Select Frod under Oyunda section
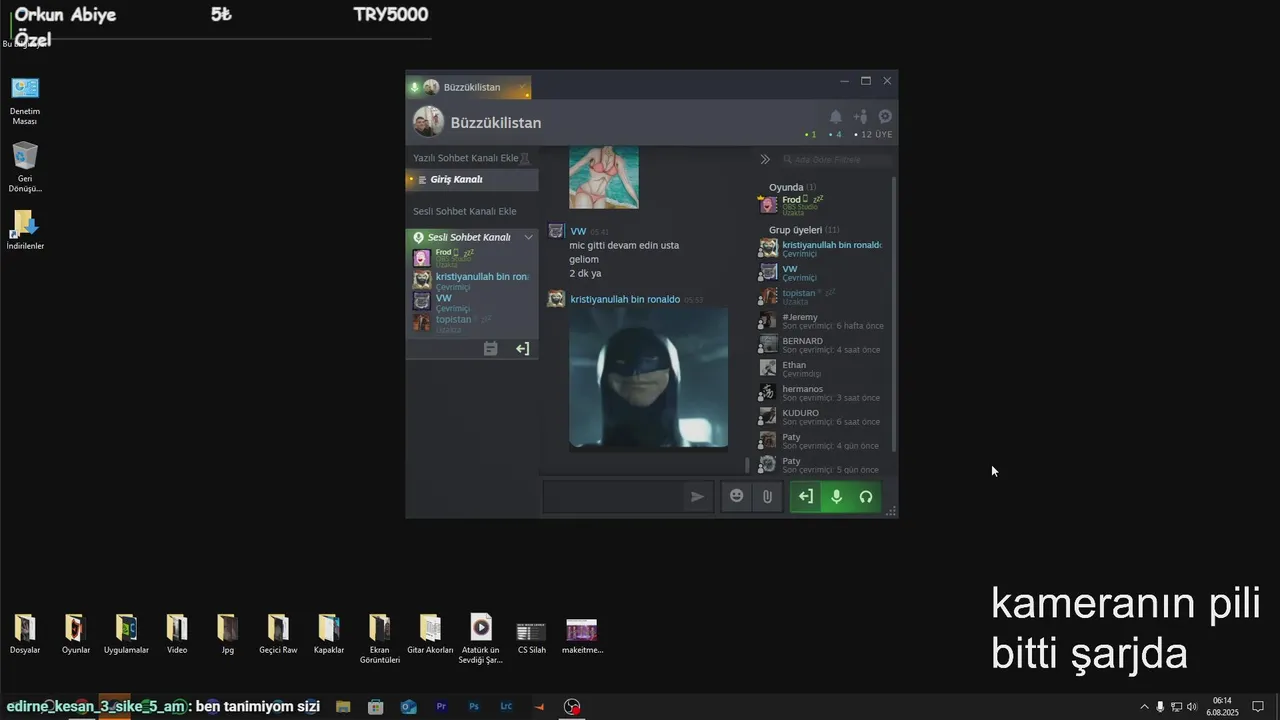Screen dimensions: 1280x720 click(x=825, y=204)
